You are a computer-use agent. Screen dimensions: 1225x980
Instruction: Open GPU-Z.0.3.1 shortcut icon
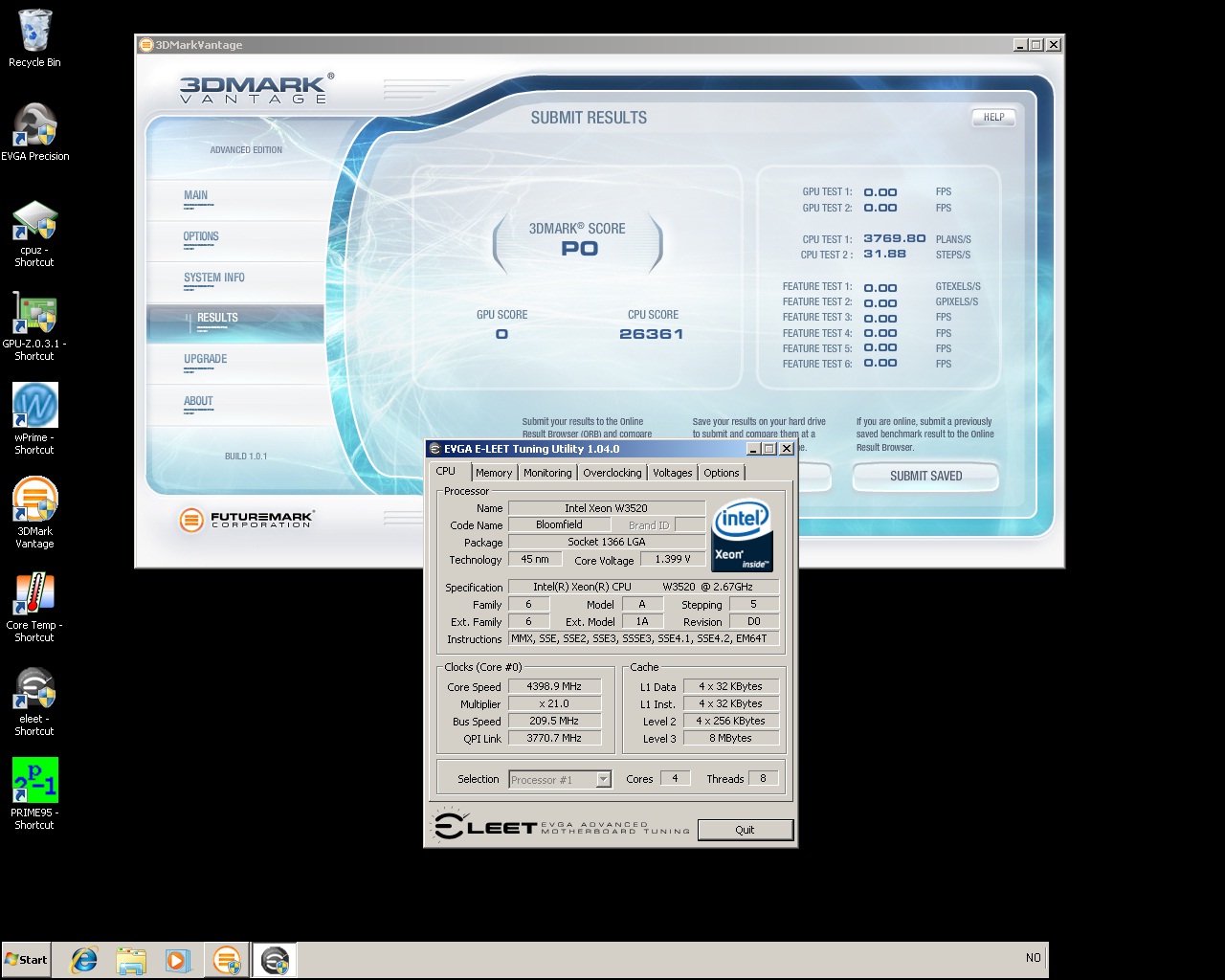(x=34, y=326)
